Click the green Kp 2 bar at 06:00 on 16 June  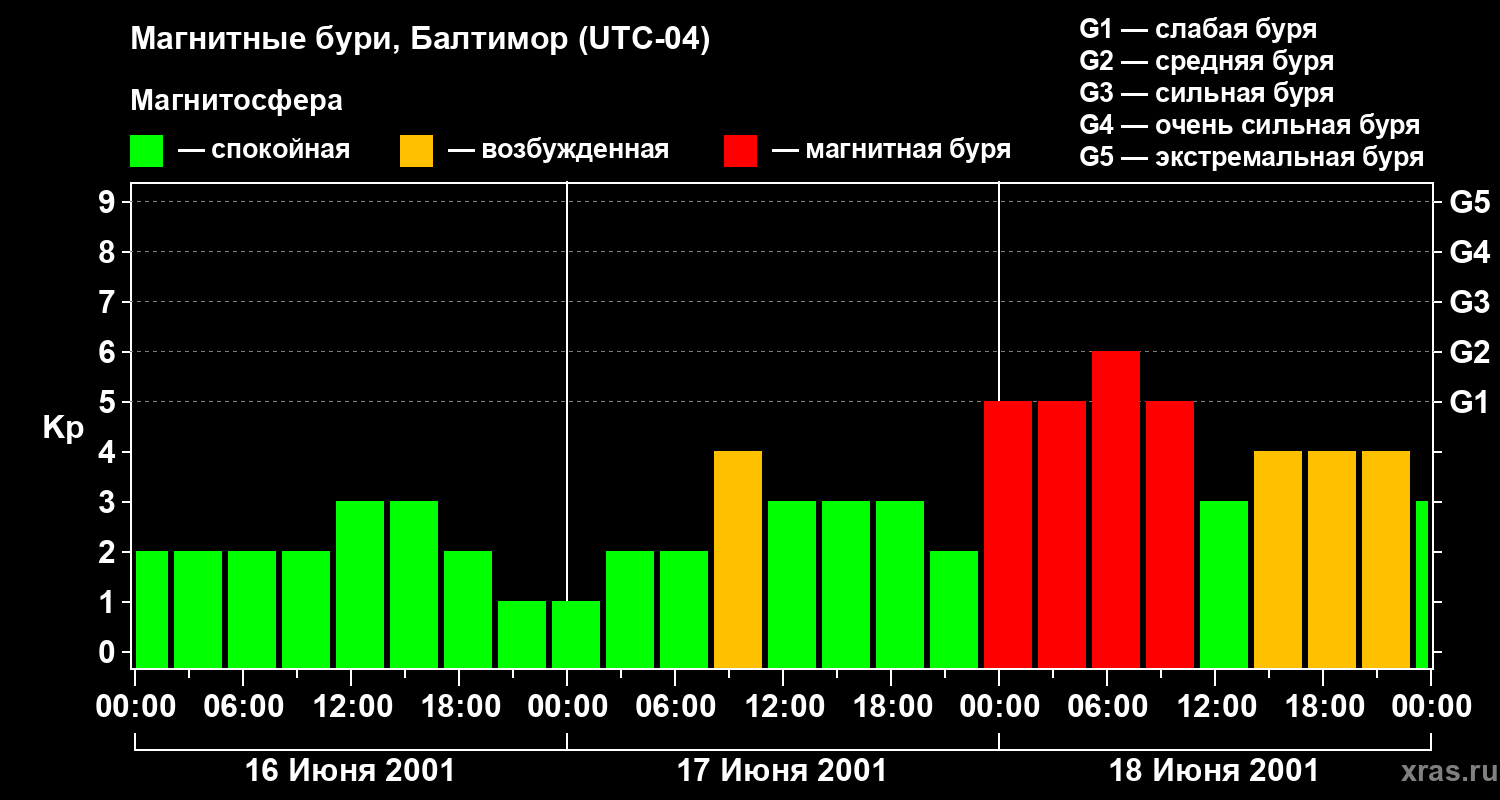click(x=252, y=609)
